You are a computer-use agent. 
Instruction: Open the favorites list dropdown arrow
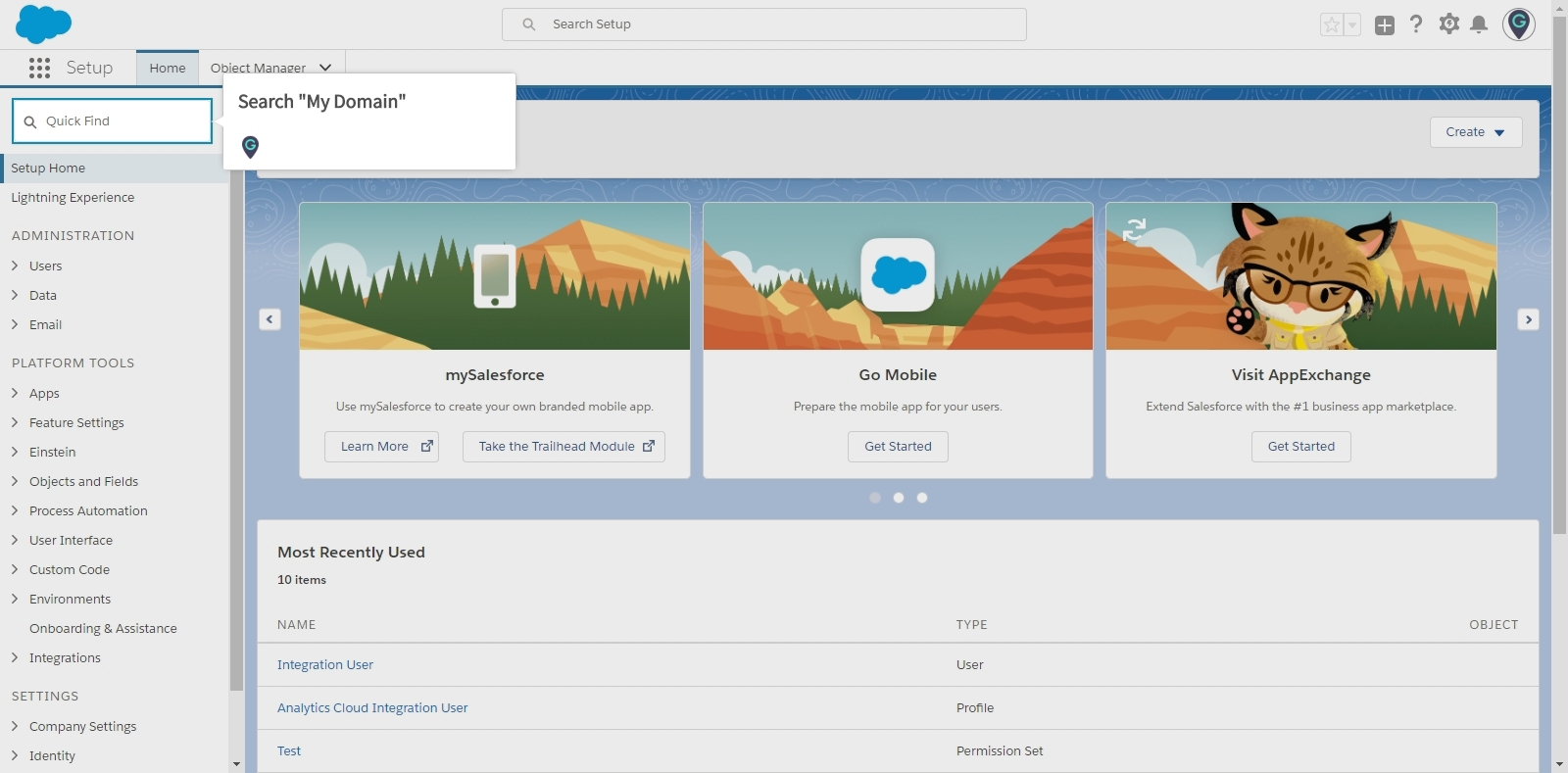pyautogui.click(x=1352, y=25)
